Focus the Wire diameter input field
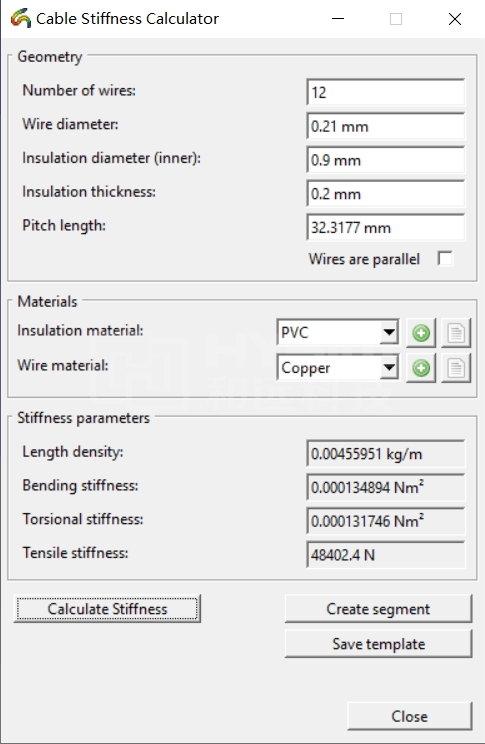The image size is (485, 744). coord(386,126)
